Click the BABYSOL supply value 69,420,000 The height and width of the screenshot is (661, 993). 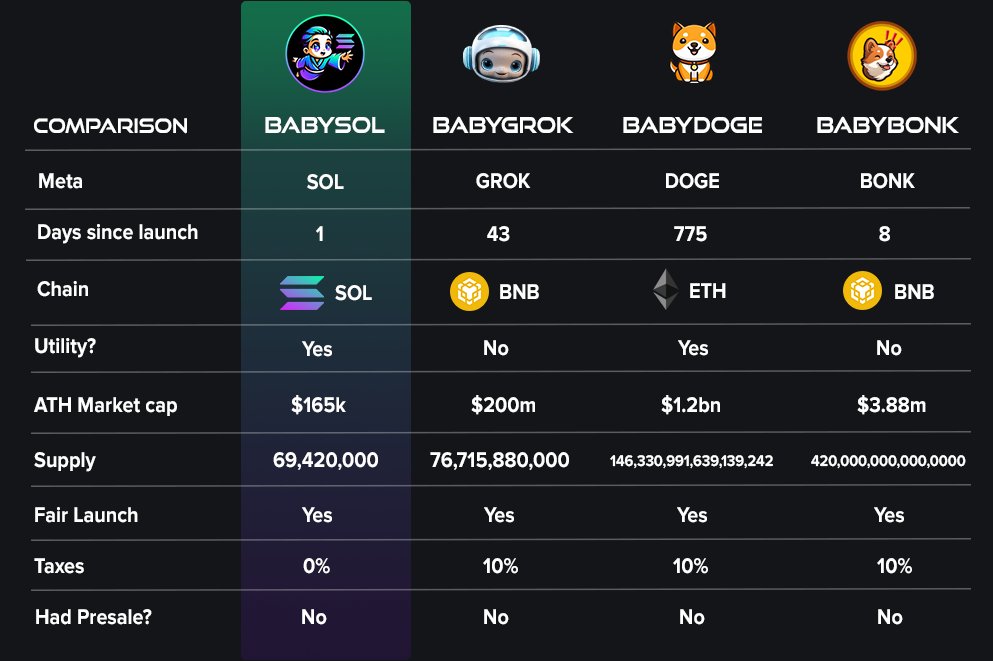[x=326, y=460]
